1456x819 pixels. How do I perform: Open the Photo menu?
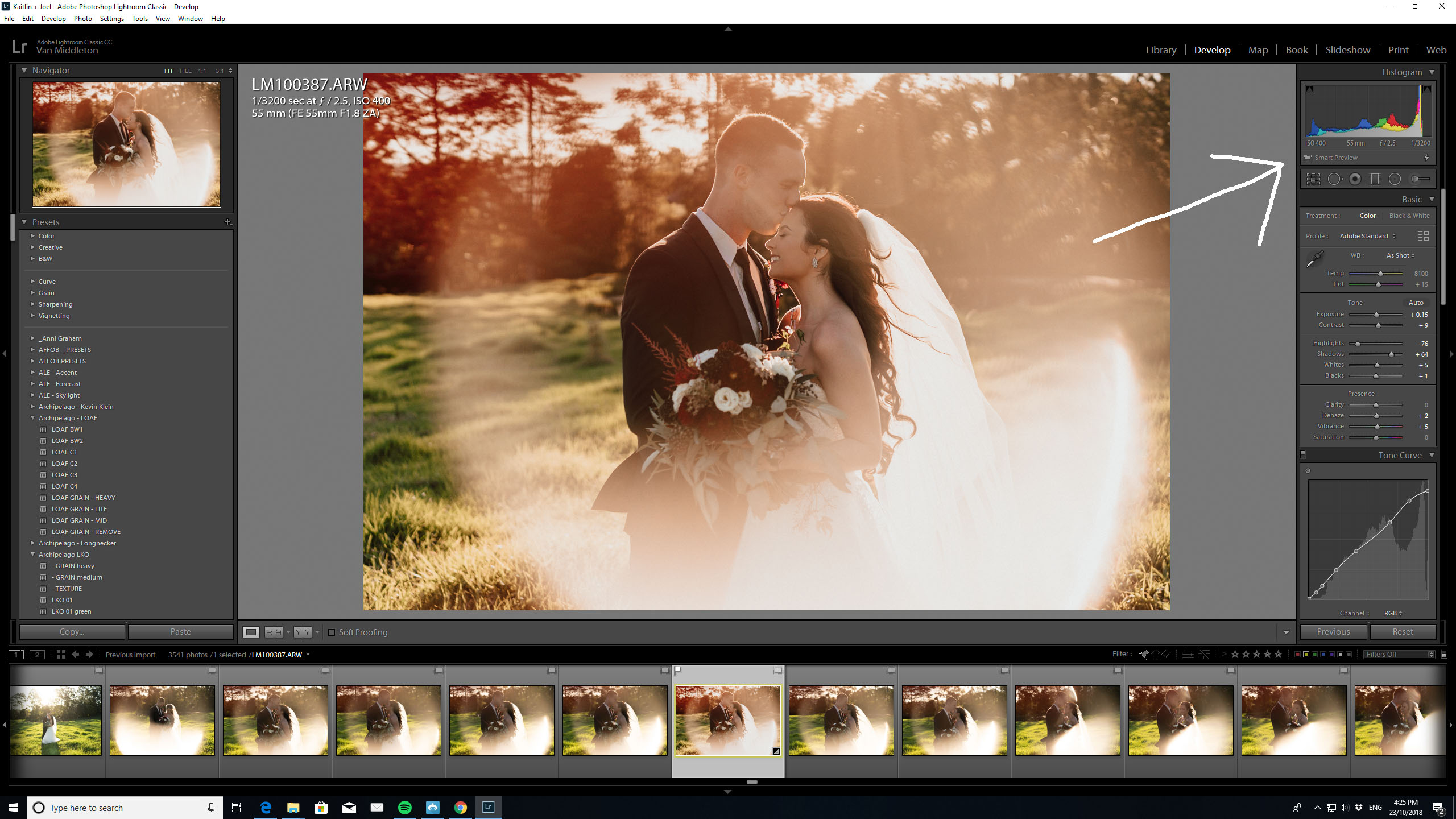pyautogui.click(x=82, y=19)
